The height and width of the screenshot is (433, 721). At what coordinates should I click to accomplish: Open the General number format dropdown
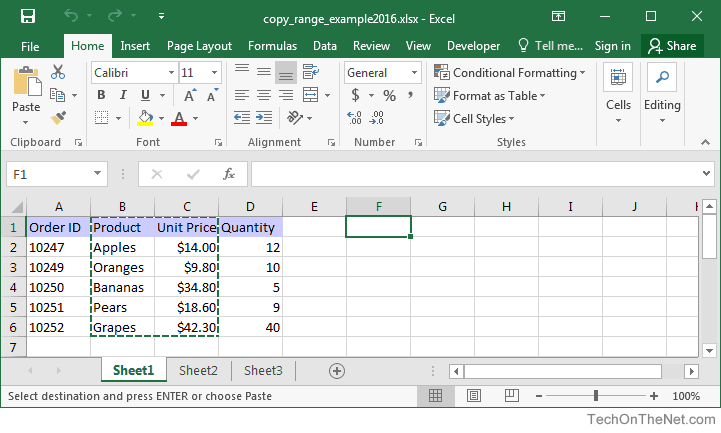click(x=414, y=73)
